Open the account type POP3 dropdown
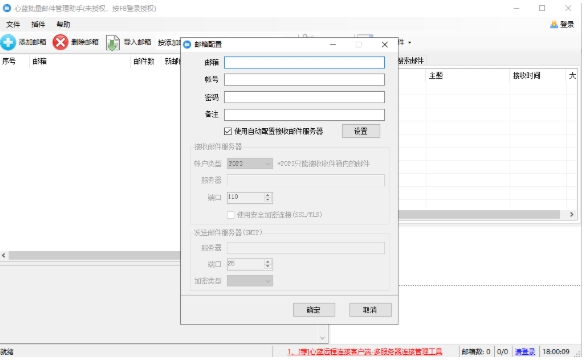This screenshot has height=360, width=585. pos(250,164)
